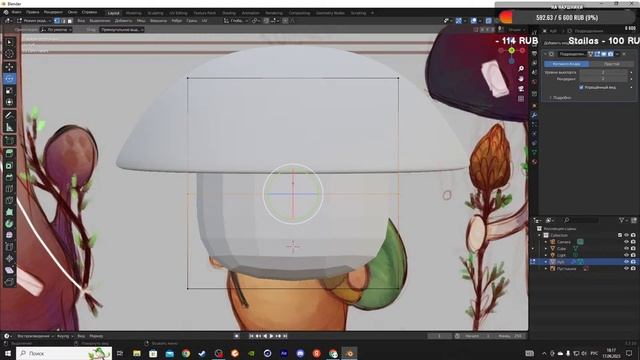Choose the Catmull-Clark subdivision type button

click(567, 64)
